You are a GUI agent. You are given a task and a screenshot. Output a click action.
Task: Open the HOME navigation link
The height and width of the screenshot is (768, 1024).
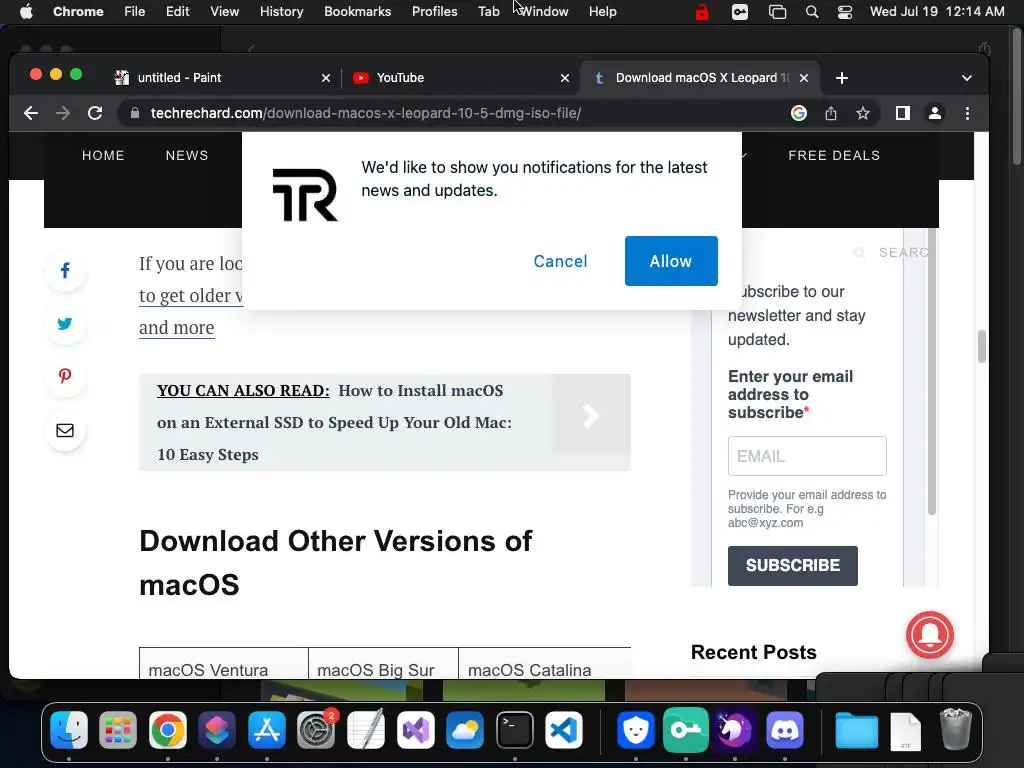point(103,155)
